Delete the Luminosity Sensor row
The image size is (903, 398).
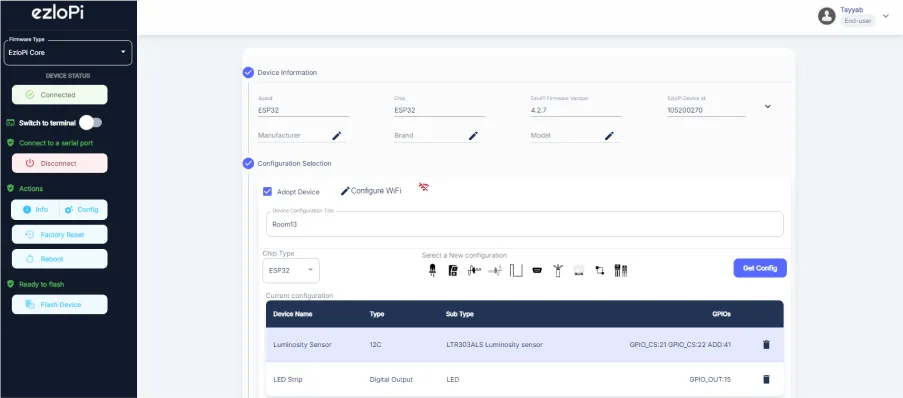point(766,344)
